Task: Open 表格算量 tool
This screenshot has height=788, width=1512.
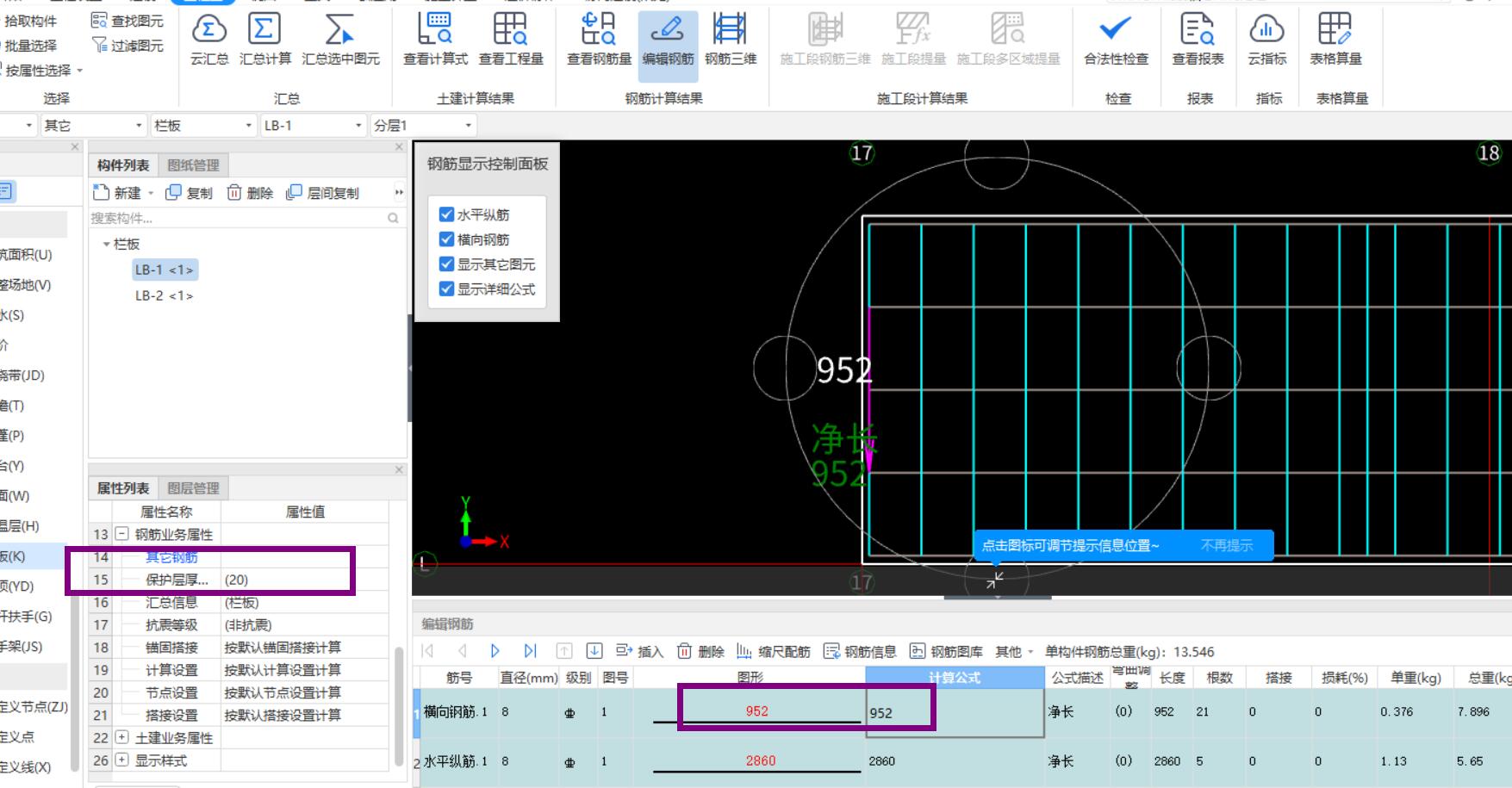Action: (1335, 40)
